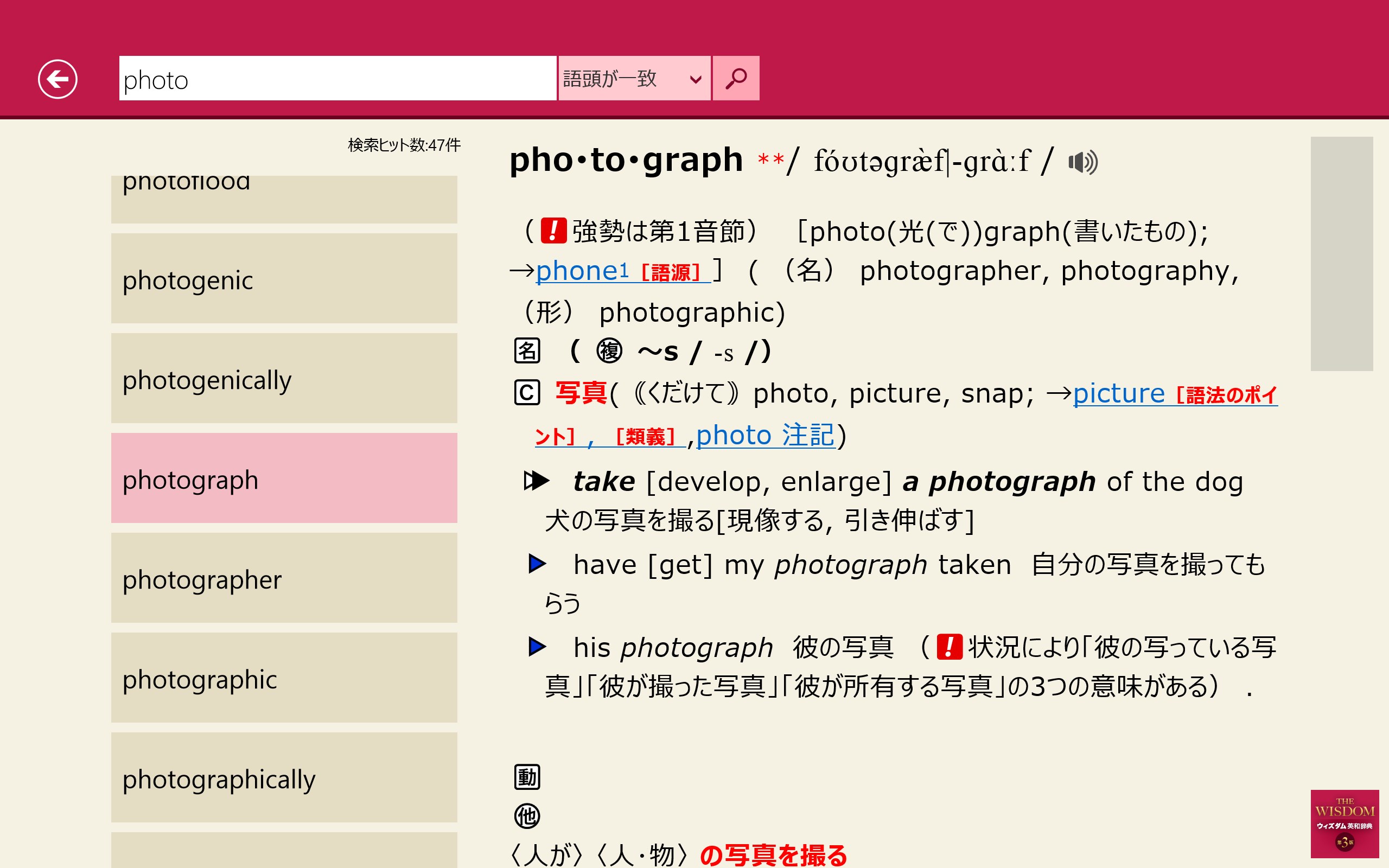Screen dimensions: 1389x868
Task: Click the vertical scrollbar thumb on the right
Action: click(x=1341, y=253)
